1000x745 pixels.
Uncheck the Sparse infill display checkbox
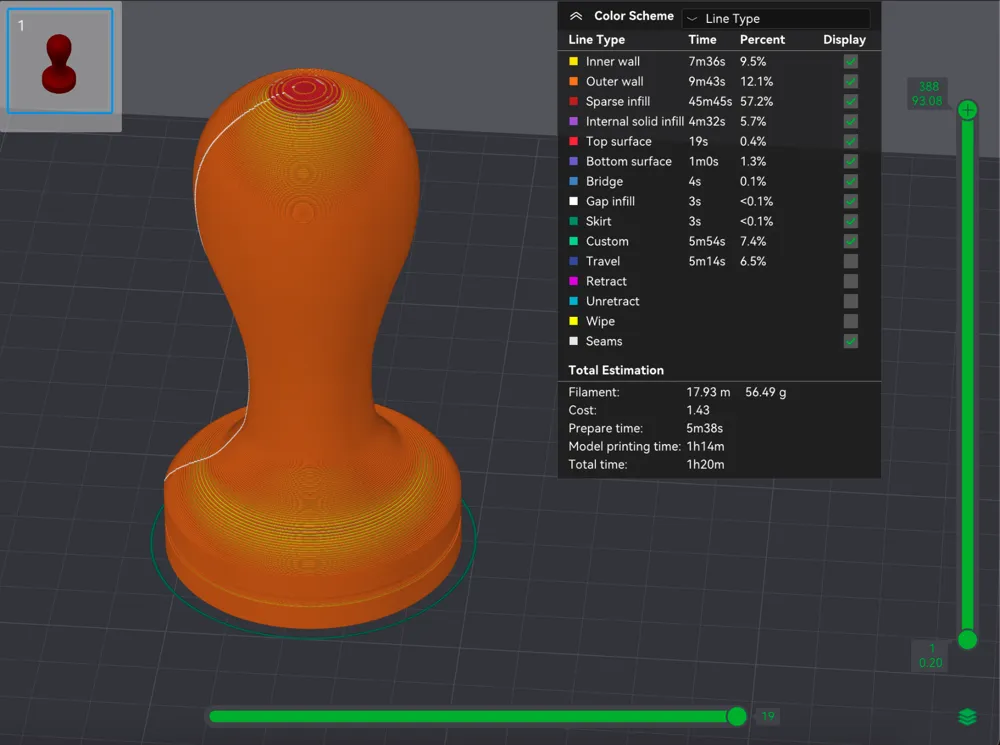tap(850, 101)
